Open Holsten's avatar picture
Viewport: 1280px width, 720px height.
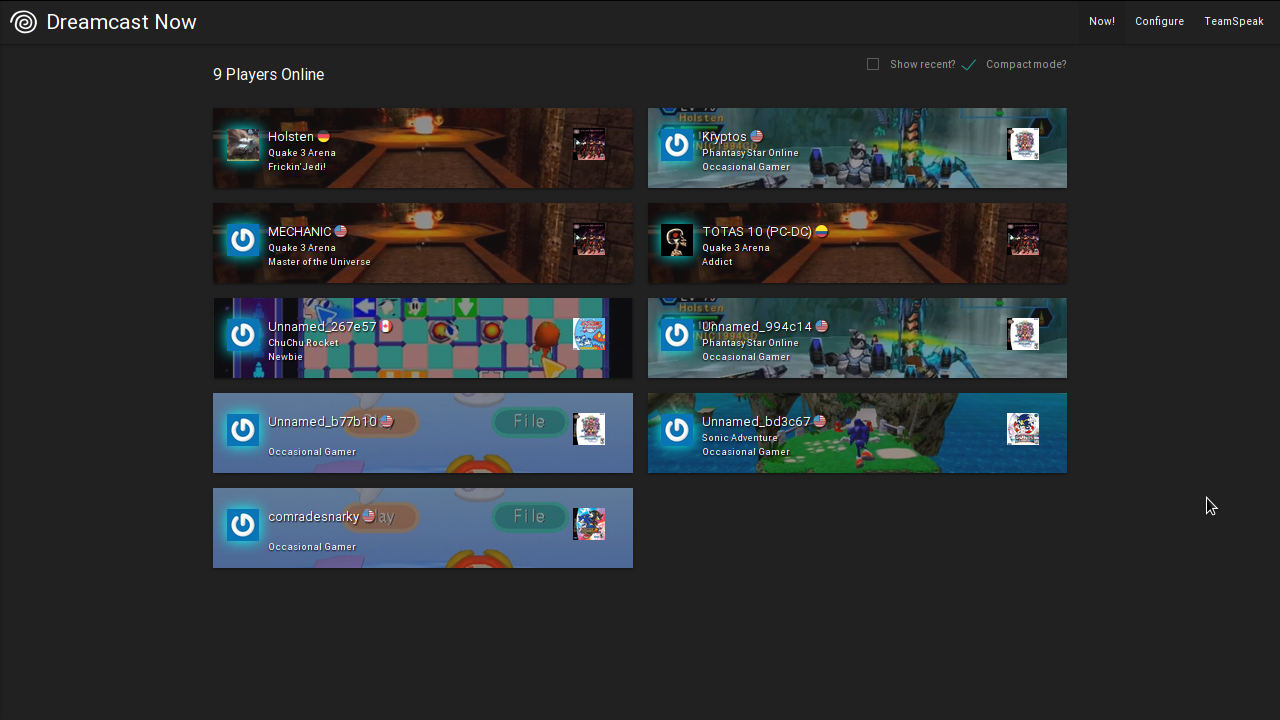point(243,145)
